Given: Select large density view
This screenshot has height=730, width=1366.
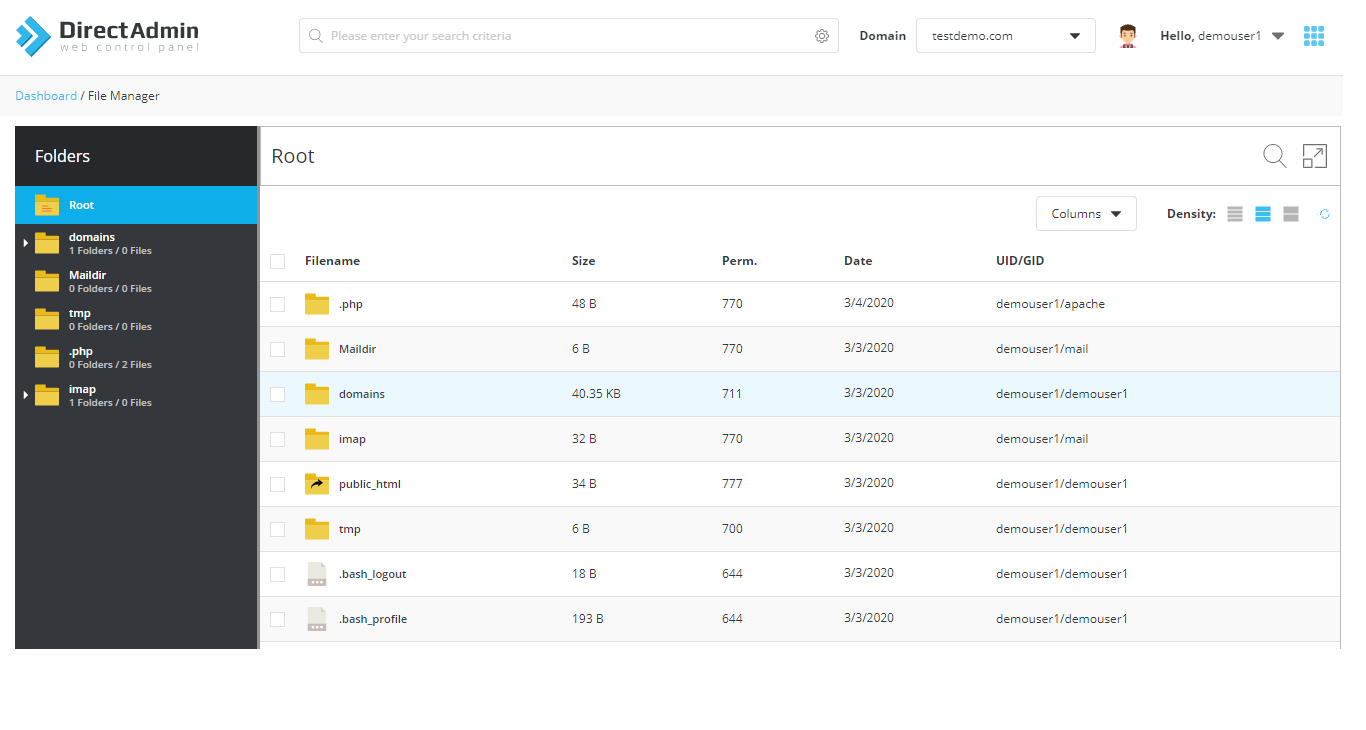Looking at the screenshot, I should [x=1291, y=214].
